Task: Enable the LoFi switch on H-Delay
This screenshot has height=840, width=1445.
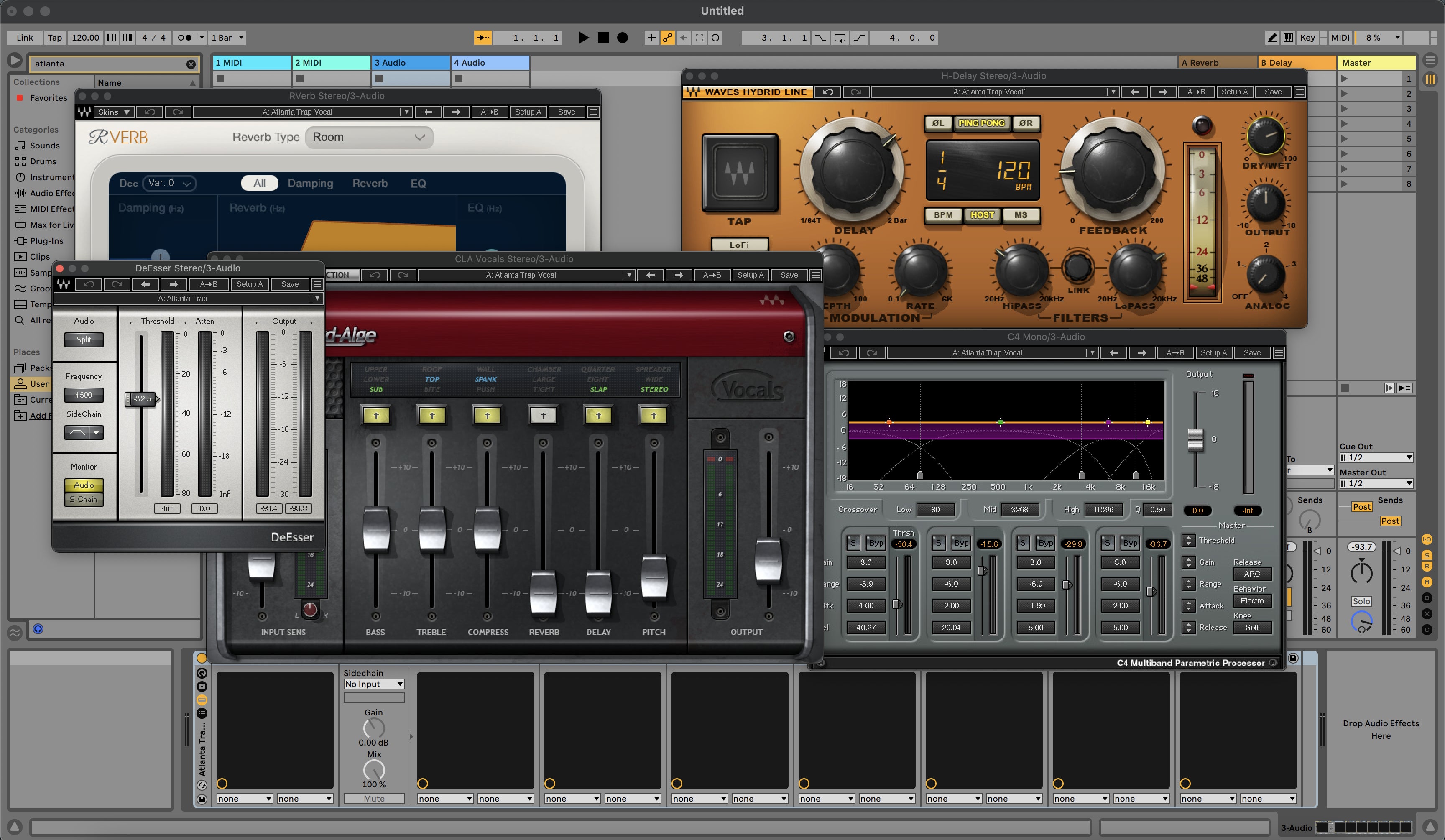Action: pyautogui.click(x=739, y=245)
